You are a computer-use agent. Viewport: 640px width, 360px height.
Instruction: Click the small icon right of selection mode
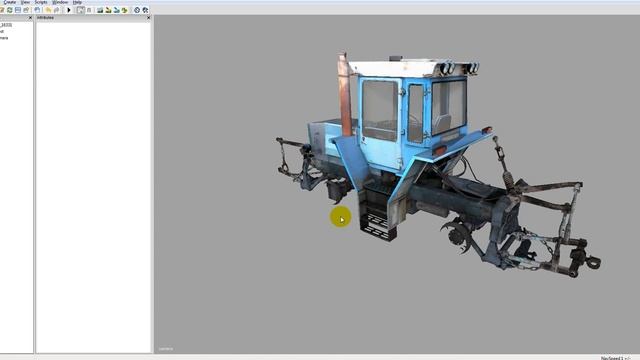(x=89, y=10)
